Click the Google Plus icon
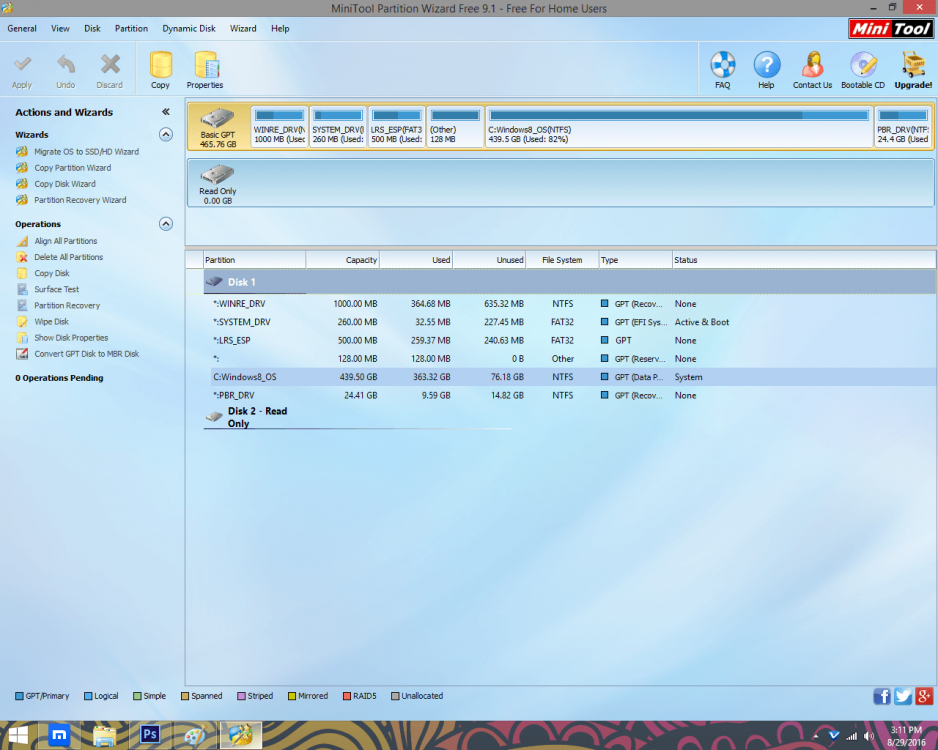Viewport: 938px width, 750px height. 924,696
